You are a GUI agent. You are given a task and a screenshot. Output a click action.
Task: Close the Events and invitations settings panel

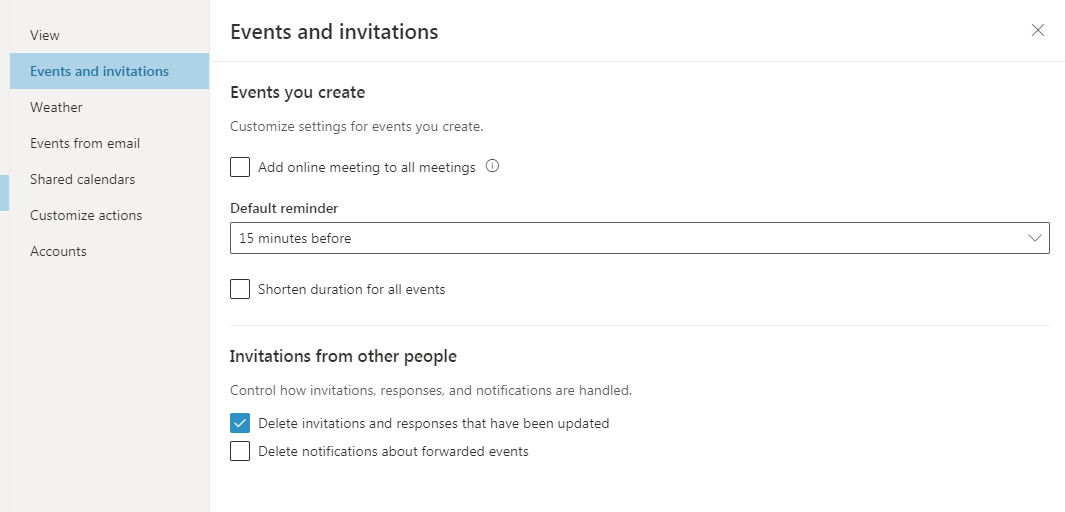[1038, 30]
